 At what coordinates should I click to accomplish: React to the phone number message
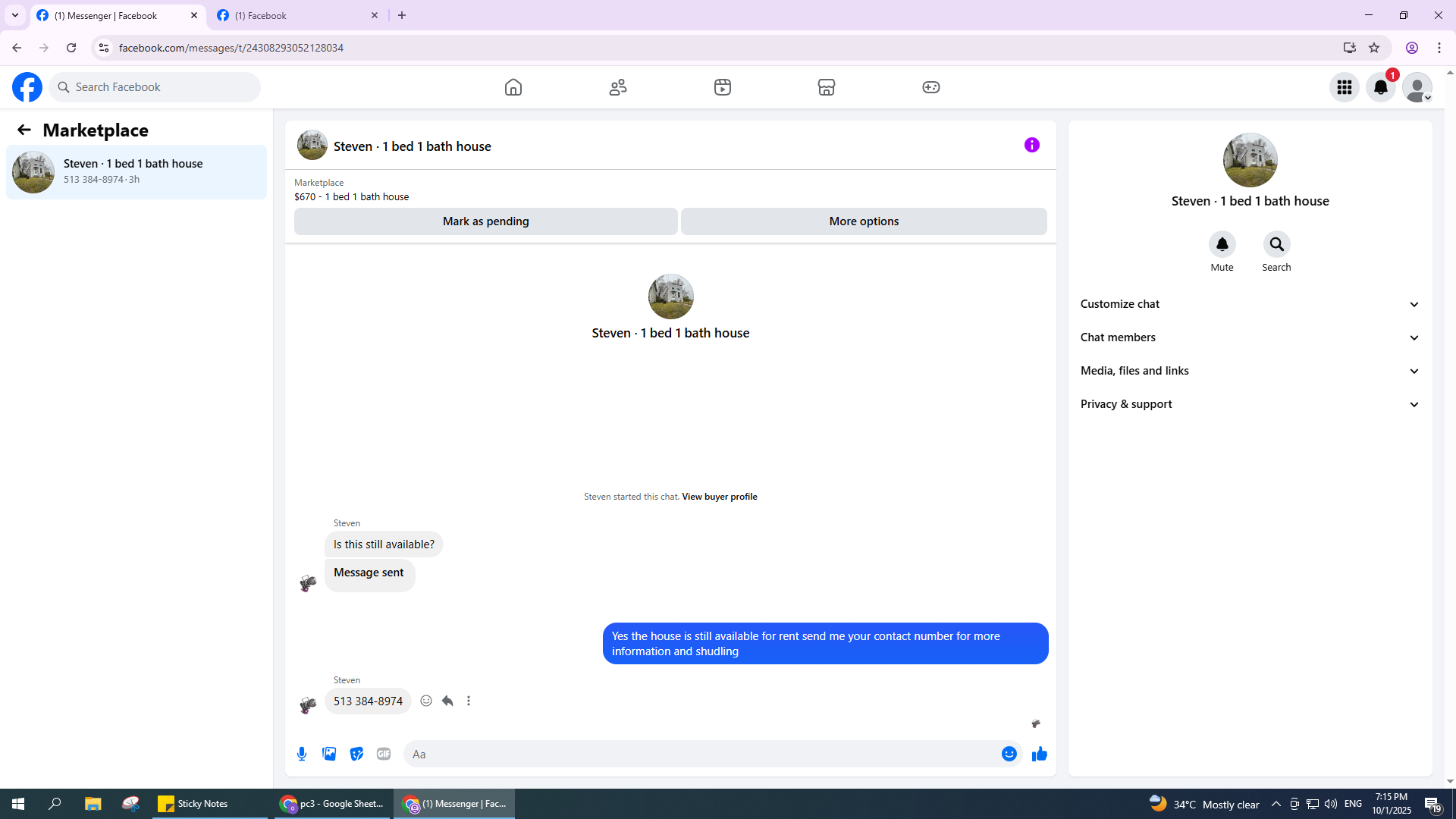pyautogui.click(x=426, y=701)
